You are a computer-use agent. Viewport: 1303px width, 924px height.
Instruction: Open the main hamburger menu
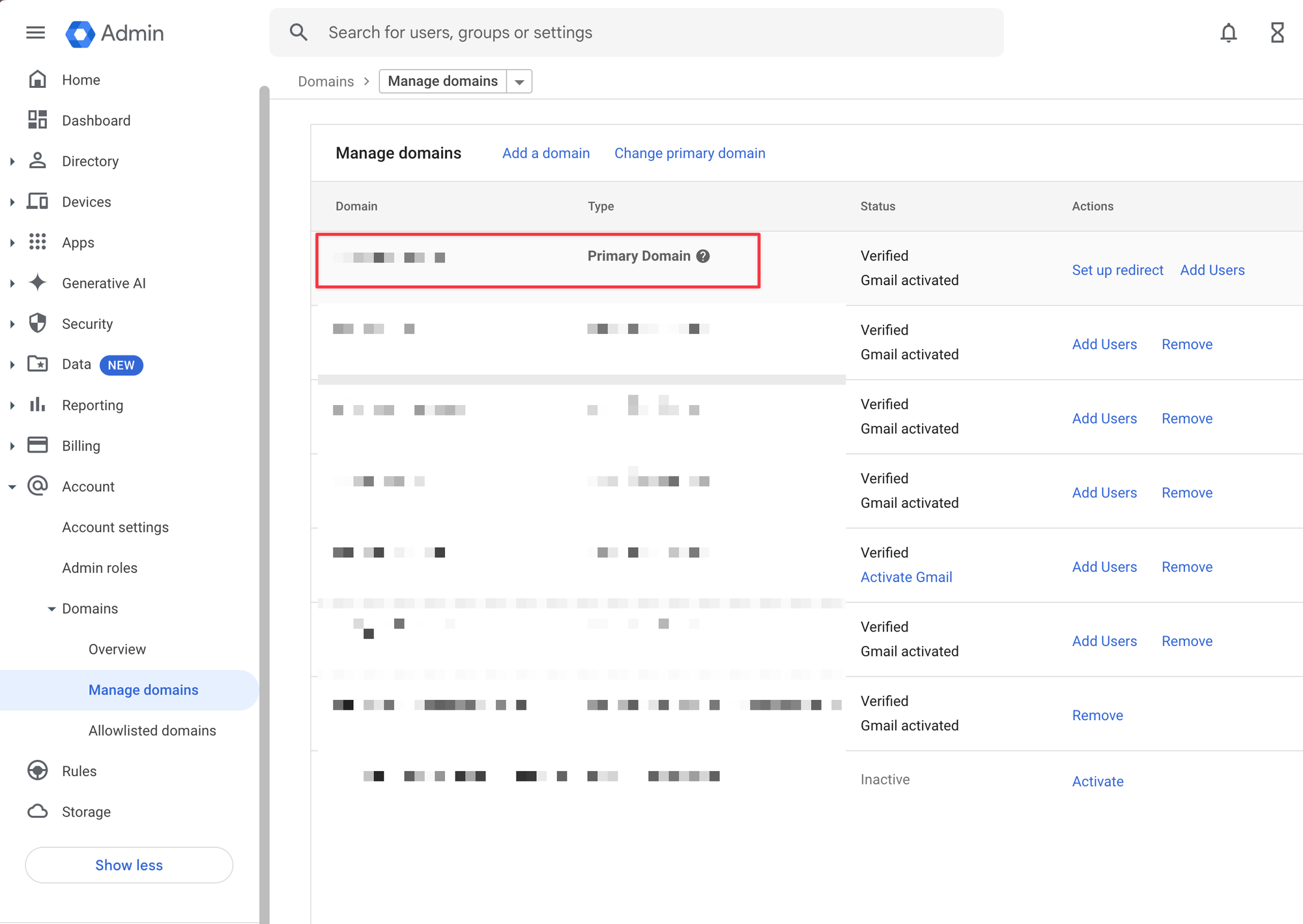pos(35,33)
